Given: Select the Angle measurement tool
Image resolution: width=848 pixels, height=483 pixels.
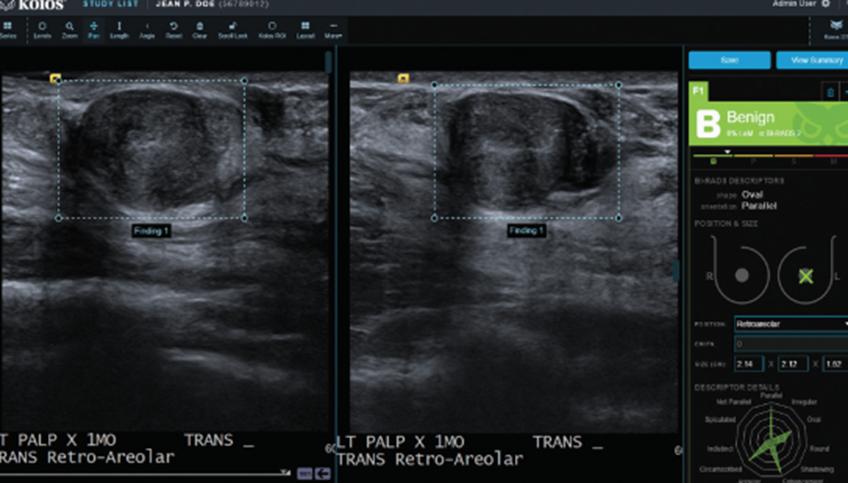Looking at the screenshot, I should (x=147, y=29).
